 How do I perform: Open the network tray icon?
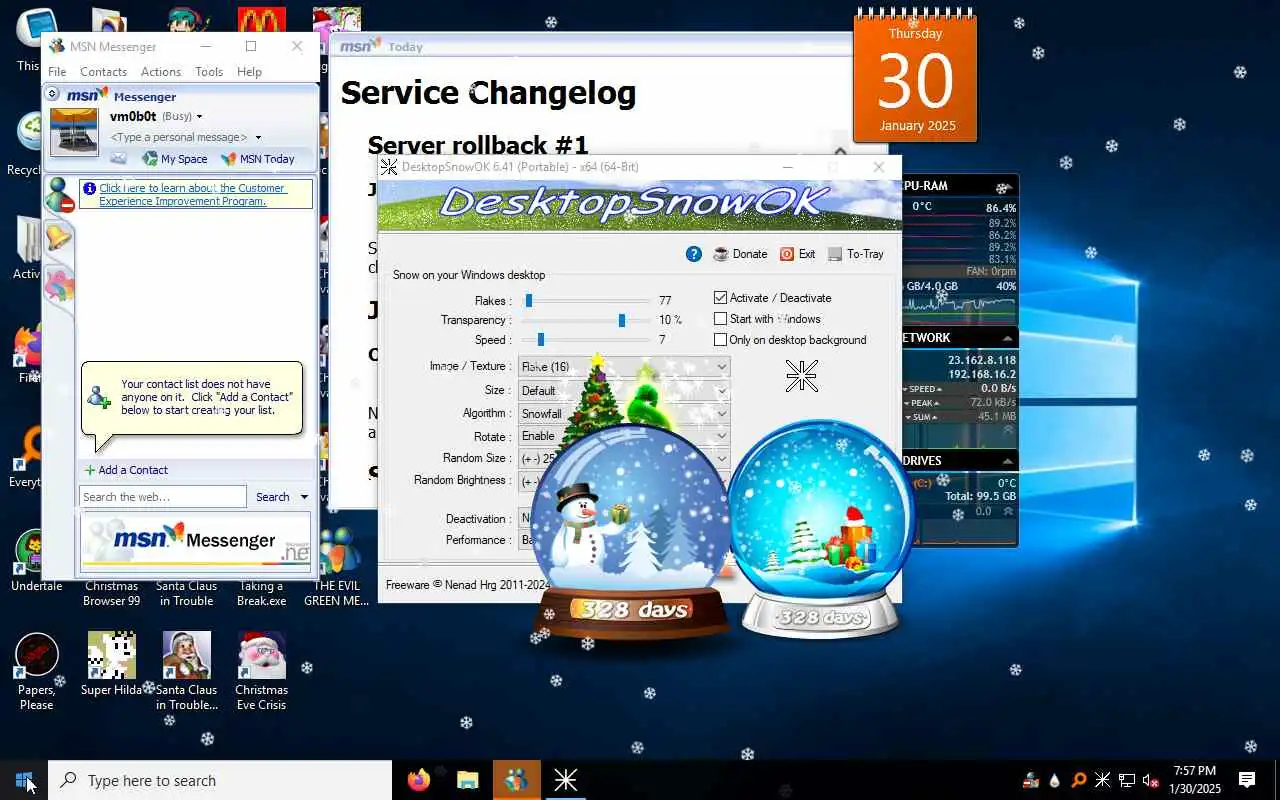click(1127, 780)
